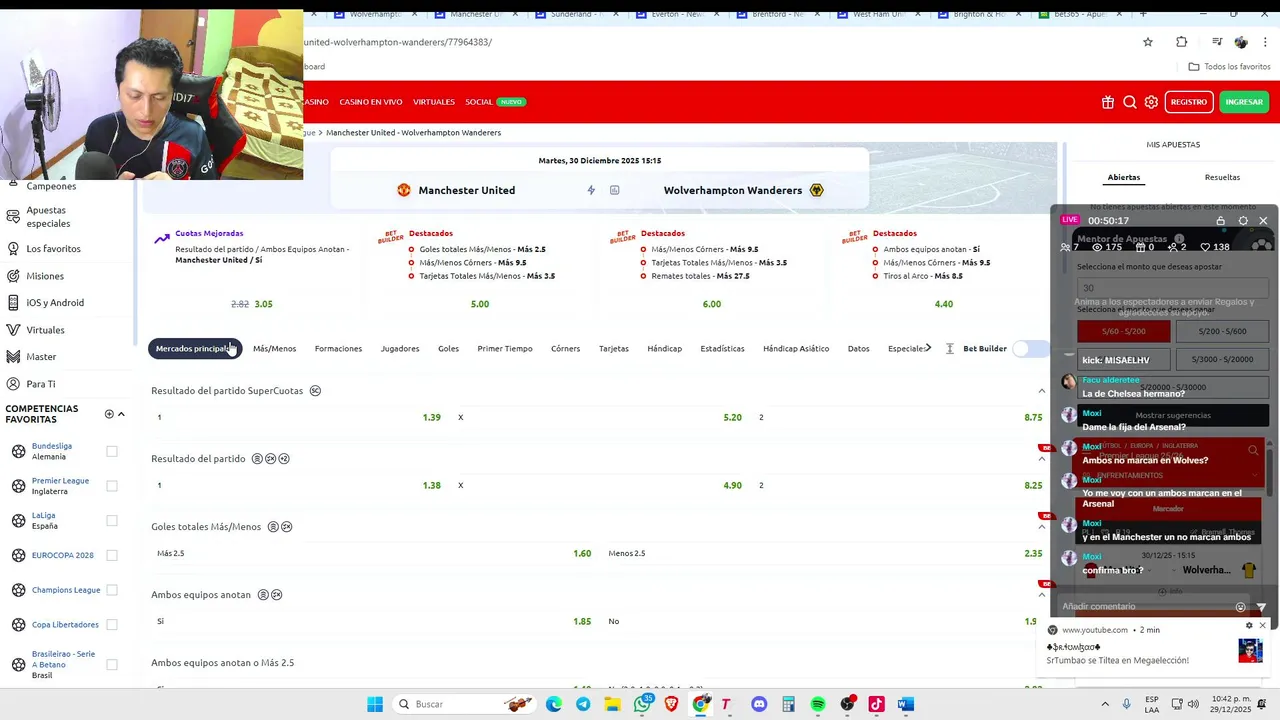This screenshot has width=1280, height=720.
Task: Check the Champions League favorite checkbox
Action: tap(112, 590)
